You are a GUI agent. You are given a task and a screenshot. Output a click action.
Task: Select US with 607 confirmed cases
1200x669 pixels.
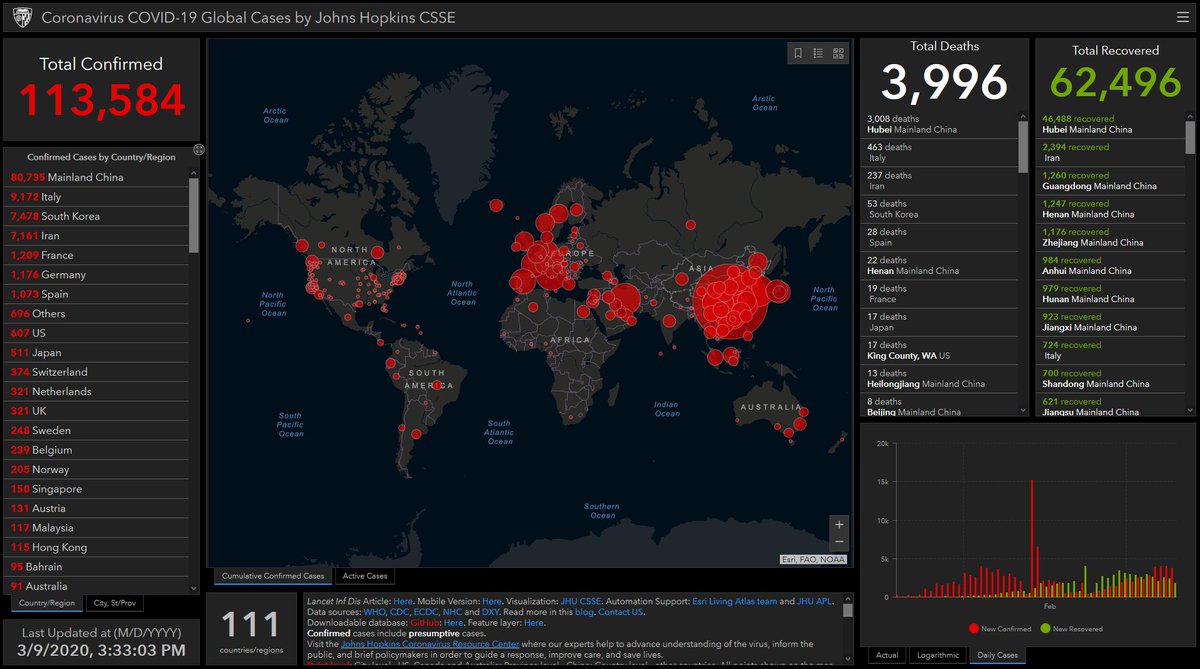(97, 333)
